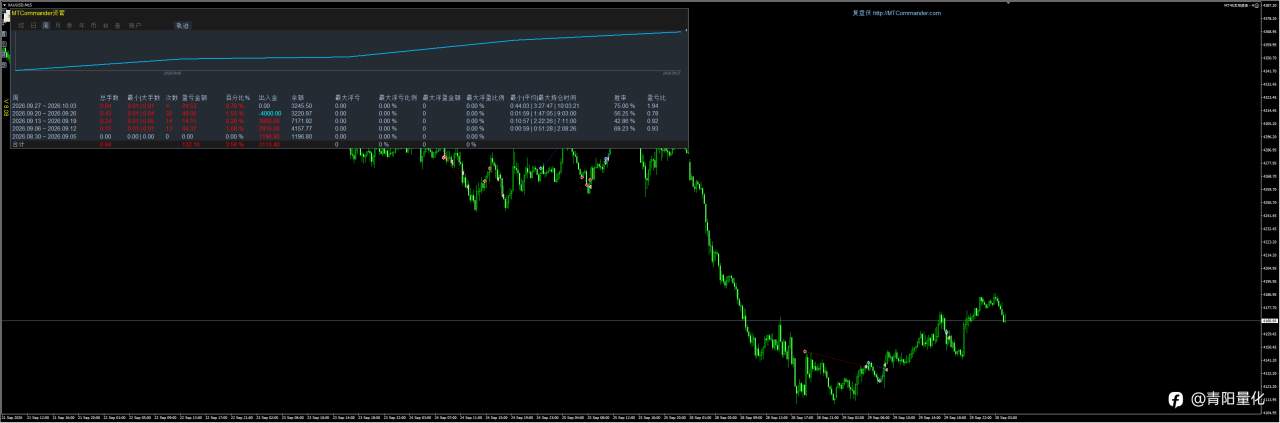Click the balance value 4157.77
The height and width of the screenshot is (423, 1280).
(302, 128)
